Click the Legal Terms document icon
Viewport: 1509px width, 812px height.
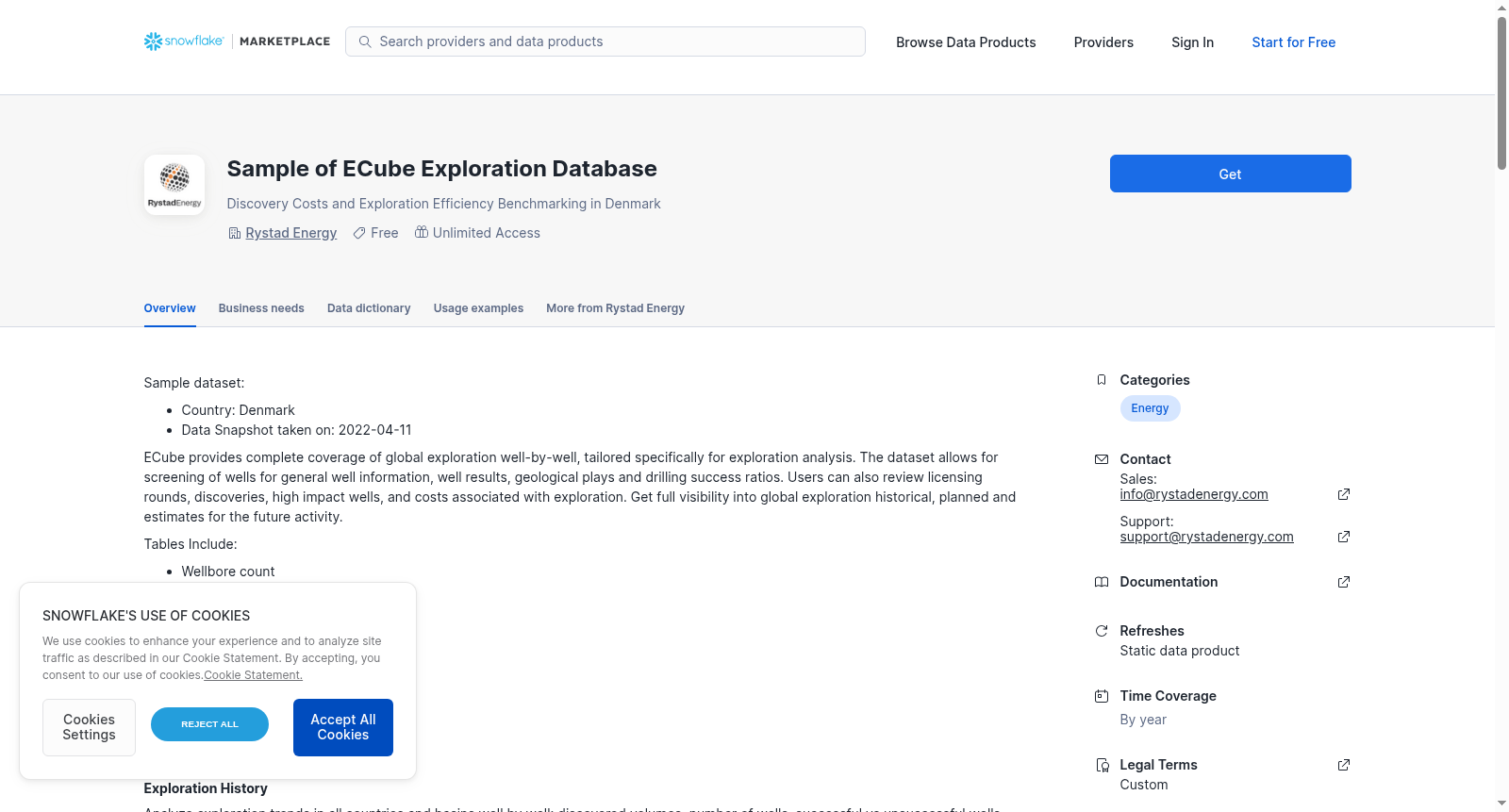1102,765
